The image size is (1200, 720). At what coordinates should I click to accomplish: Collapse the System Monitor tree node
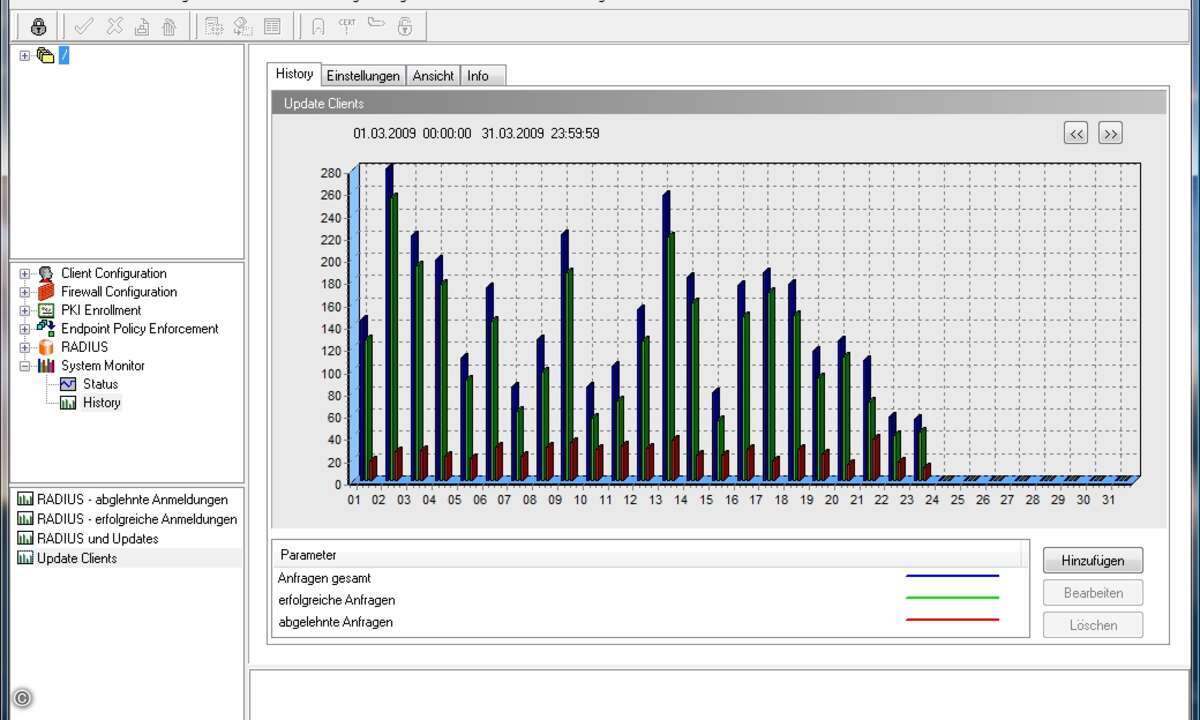click(x=25, y=366)
